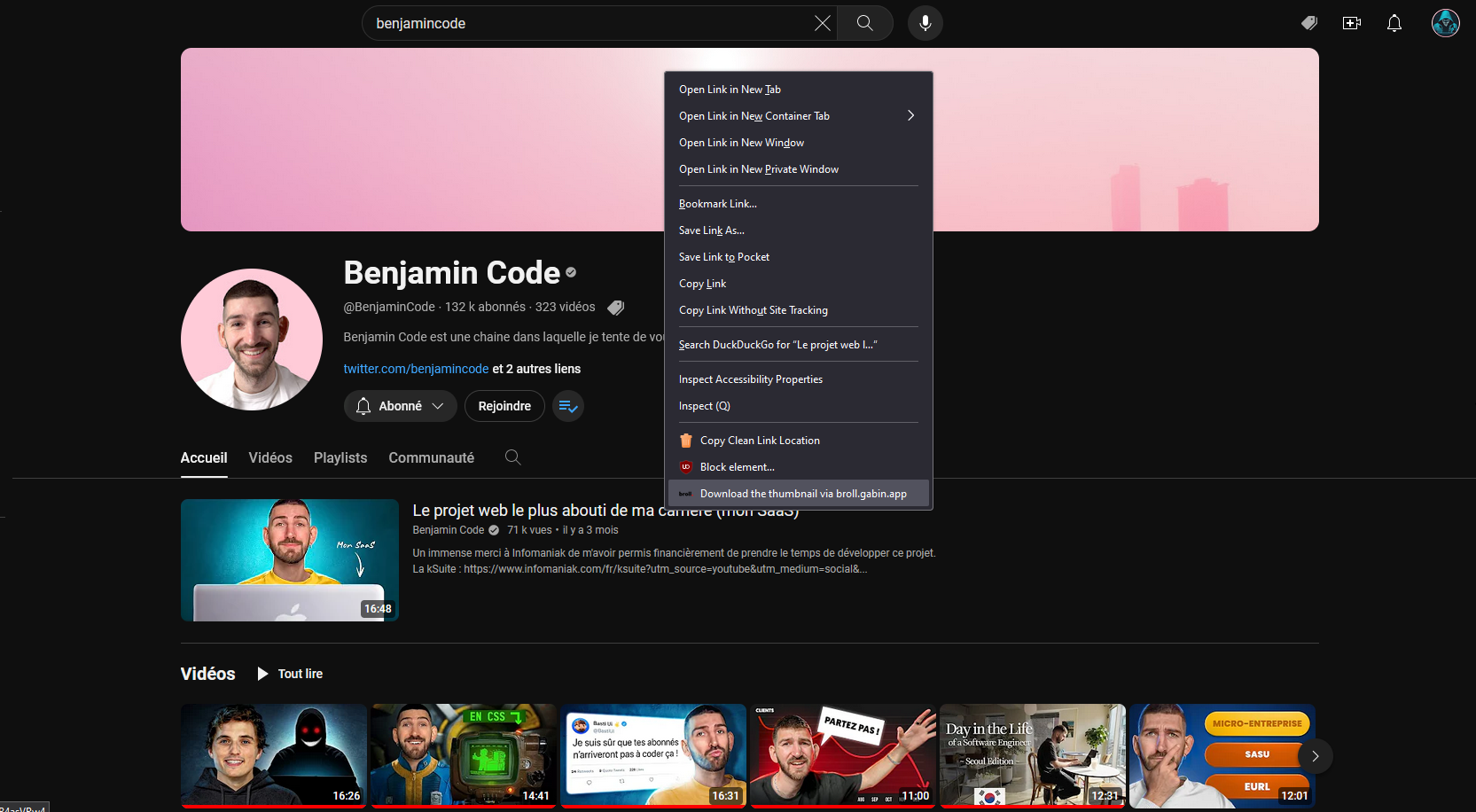Open the create video icon
The image size is (1476, 812).
pyautogui.click(x=1352, y=23)
